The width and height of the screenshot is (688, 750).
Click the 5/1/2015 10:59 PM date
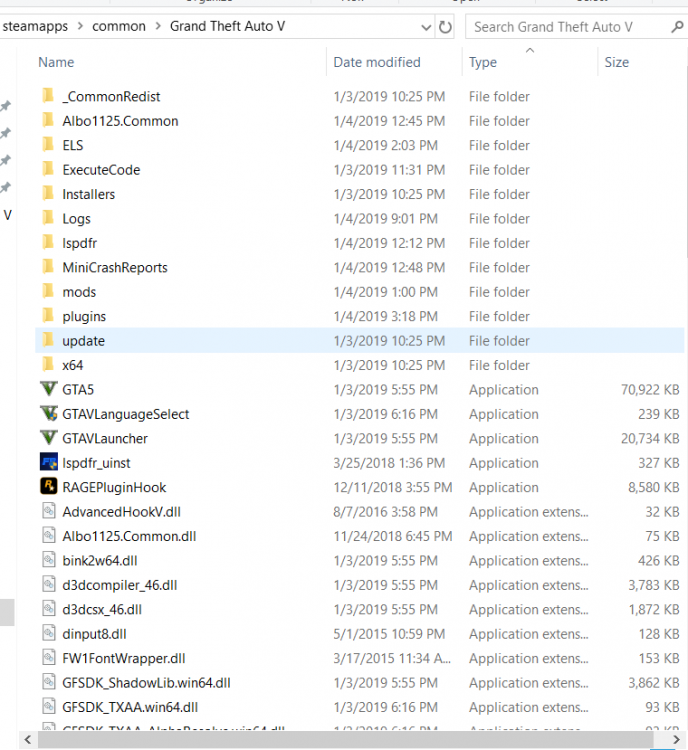pos(389,634)
